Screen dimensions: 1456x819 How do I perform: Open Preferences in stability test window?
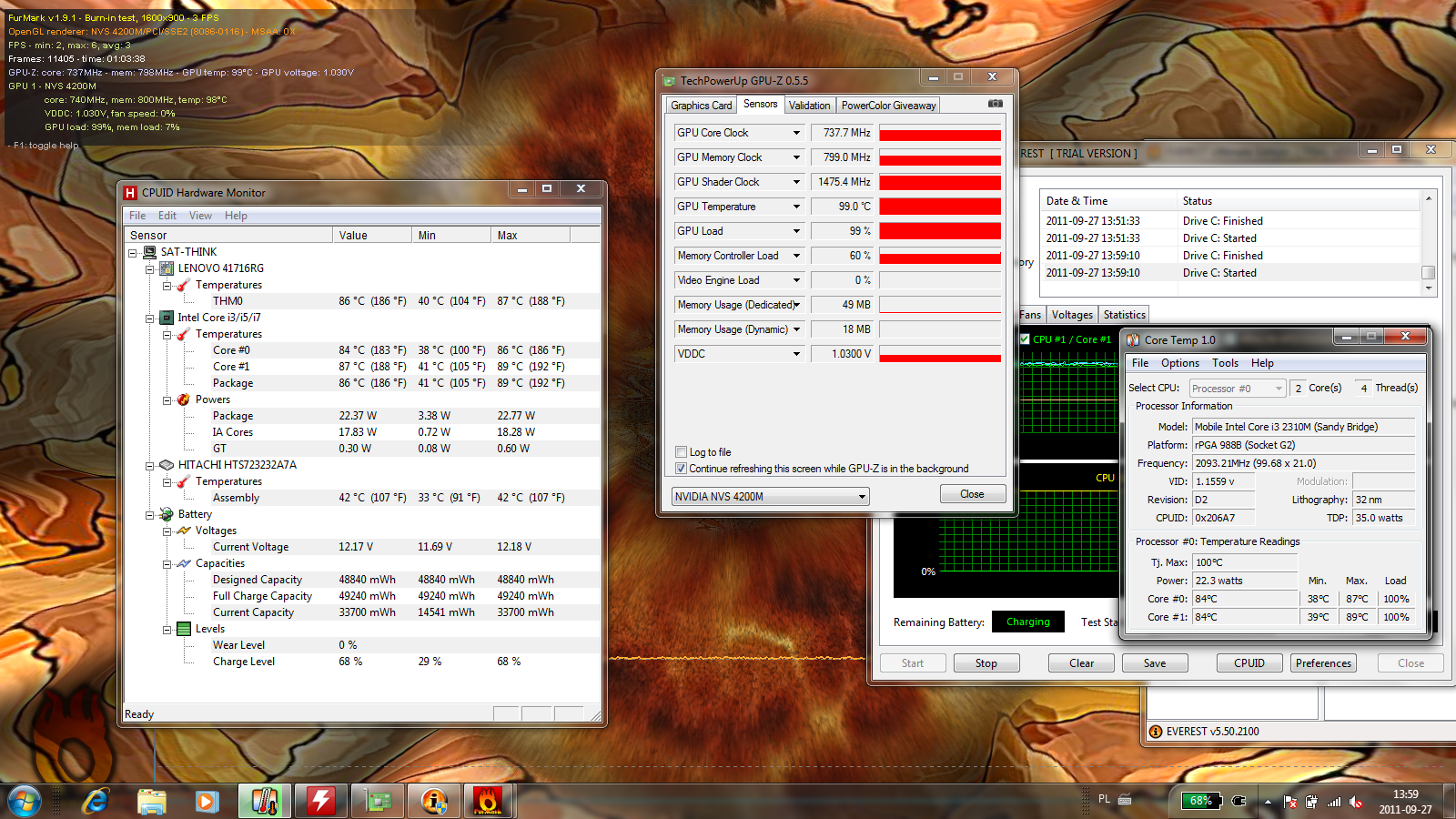pos(1323,663)
